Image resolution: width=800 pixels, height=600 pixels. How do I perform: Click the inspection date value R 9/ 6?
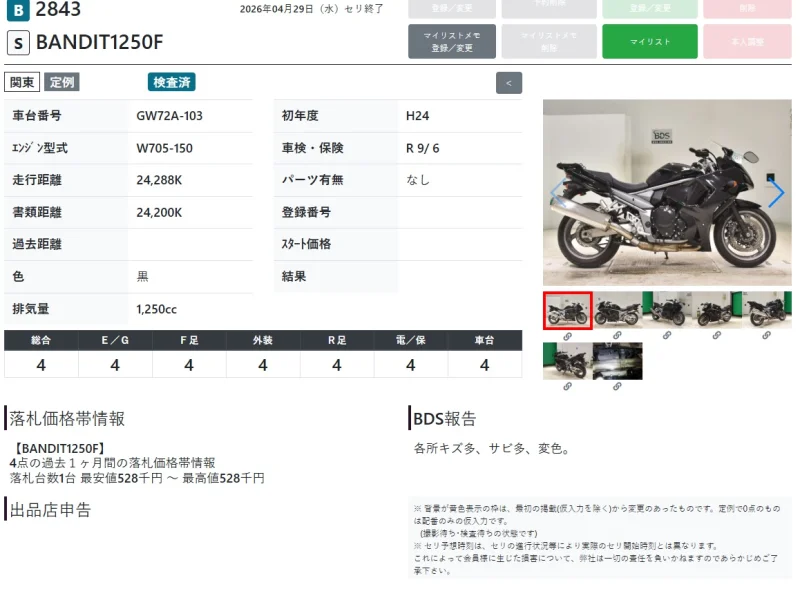422,148
